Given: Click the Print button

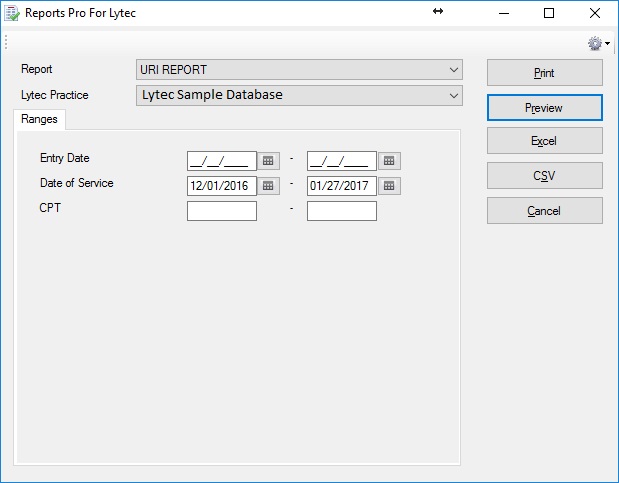Looking at the screenshot, I should (545, 73).
